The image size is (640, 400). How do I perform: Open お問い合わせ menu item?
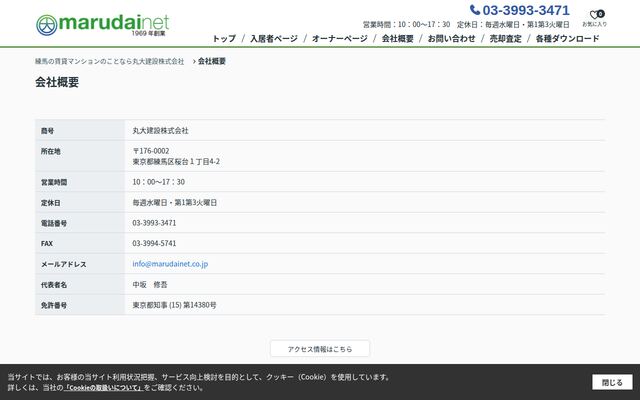451,39
